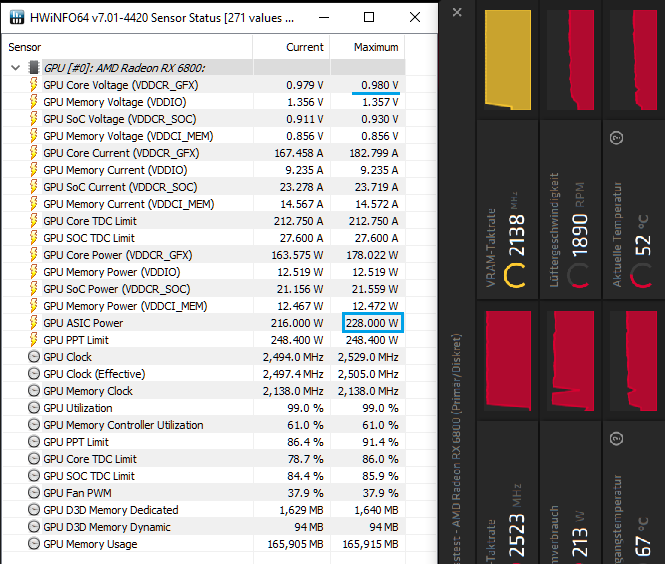The width and height of the screenshot is (665, 564).
Task: Click clock icon of GPU Memory Clock row
Action: point(34,391)
